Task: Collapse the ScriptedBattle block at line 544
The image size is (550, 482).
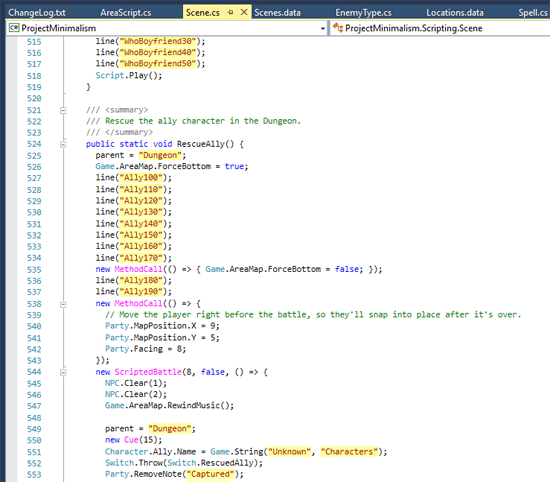Action: coord(63,372)
